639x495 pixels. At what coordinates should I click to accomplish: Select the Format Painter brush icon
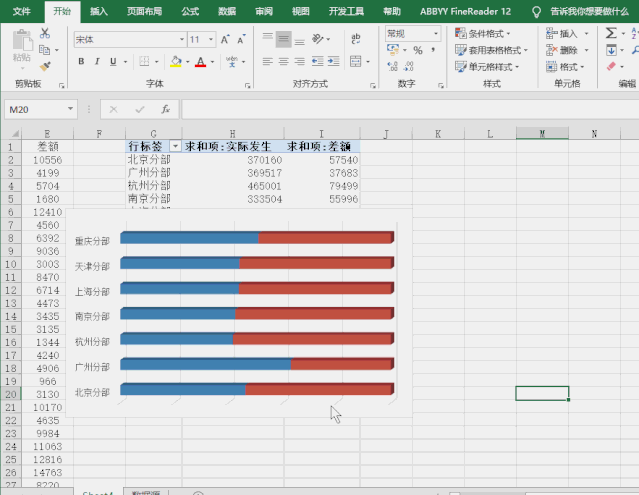(x=45, y=66)
